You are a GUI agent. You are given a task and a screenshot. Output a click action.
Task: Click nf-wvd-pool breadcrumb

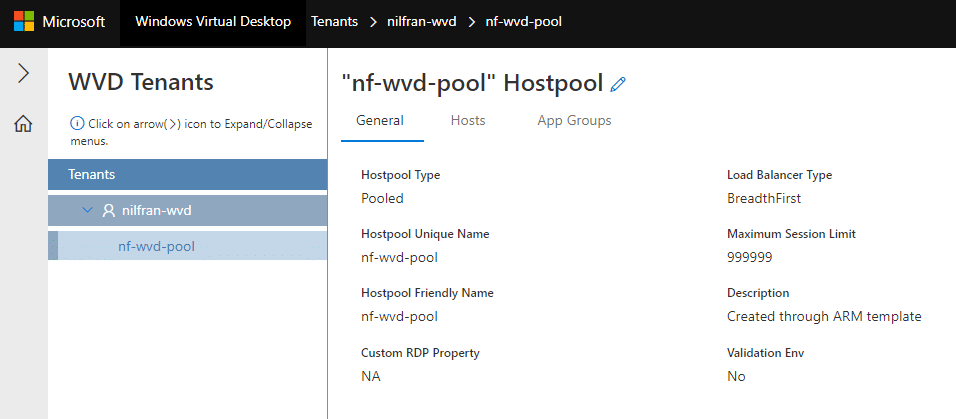point(524,22)
